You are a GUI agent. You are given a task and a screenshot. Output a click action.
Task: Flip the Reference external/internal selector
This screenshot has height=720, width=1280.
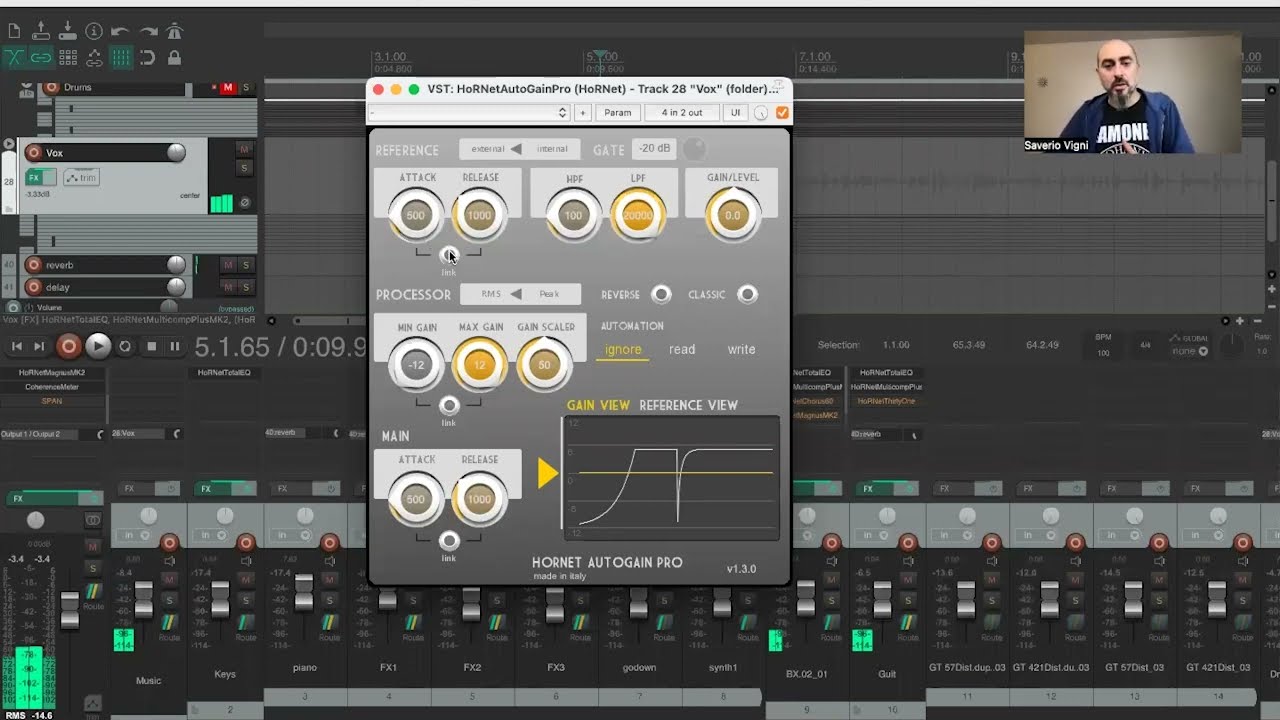[x=519, y=149]
